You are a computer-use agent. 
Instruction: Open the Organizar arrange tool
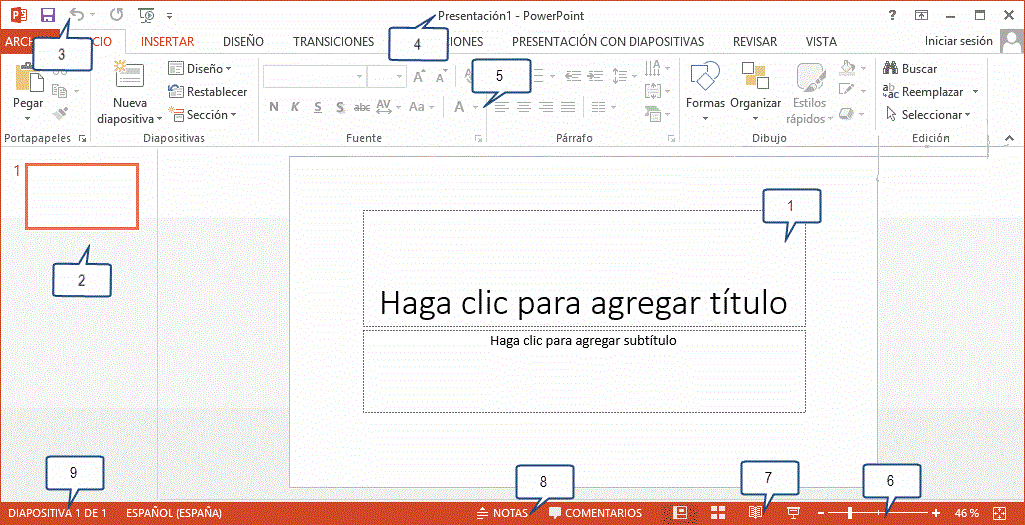(x=755, y=79)
